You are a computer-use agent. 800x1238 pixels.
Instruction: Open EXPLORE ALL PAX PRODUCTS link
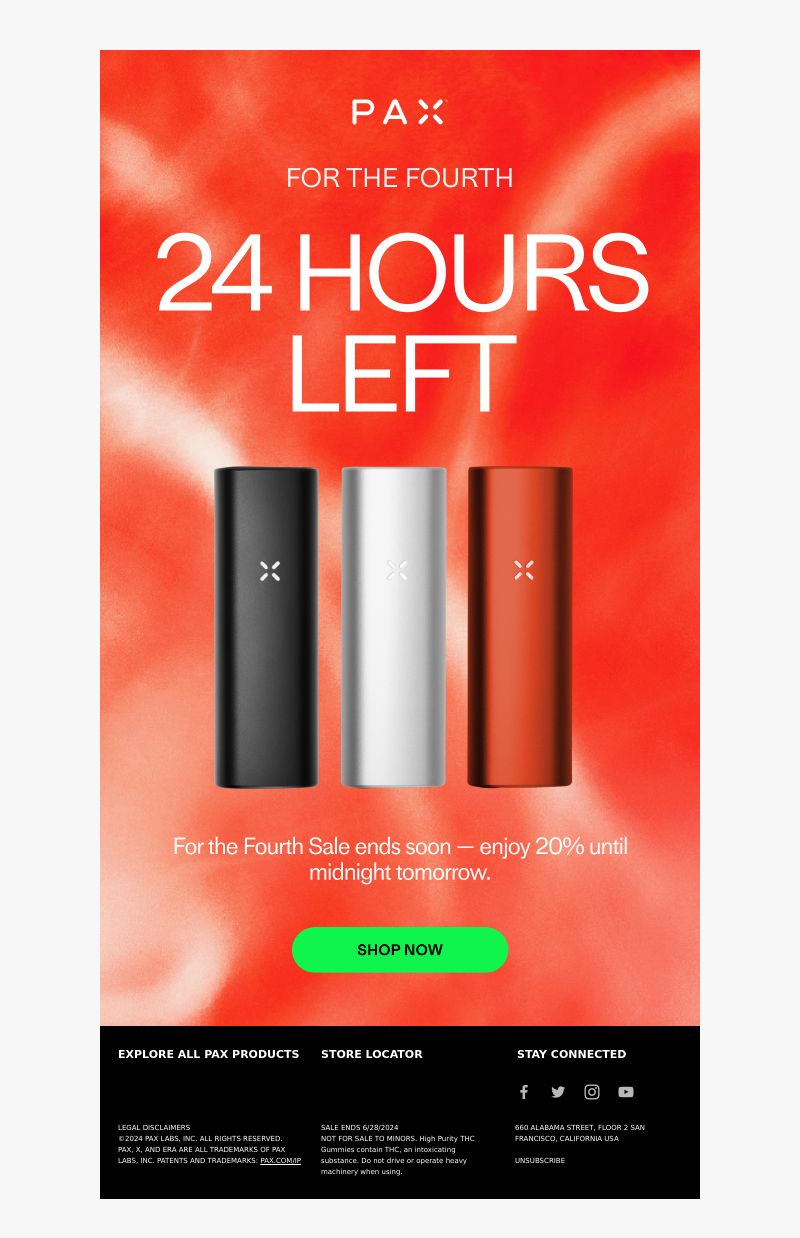click(208, 1054)
